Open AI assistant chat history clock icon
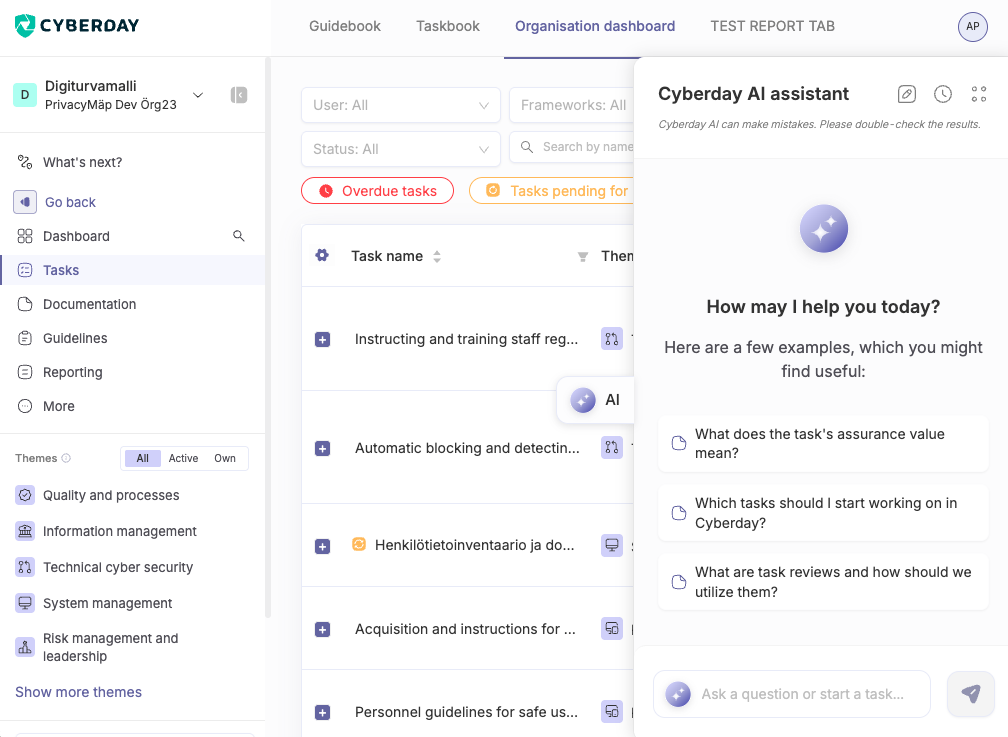1008x737 pixels. pyautogui.click(x=942, y=94)
